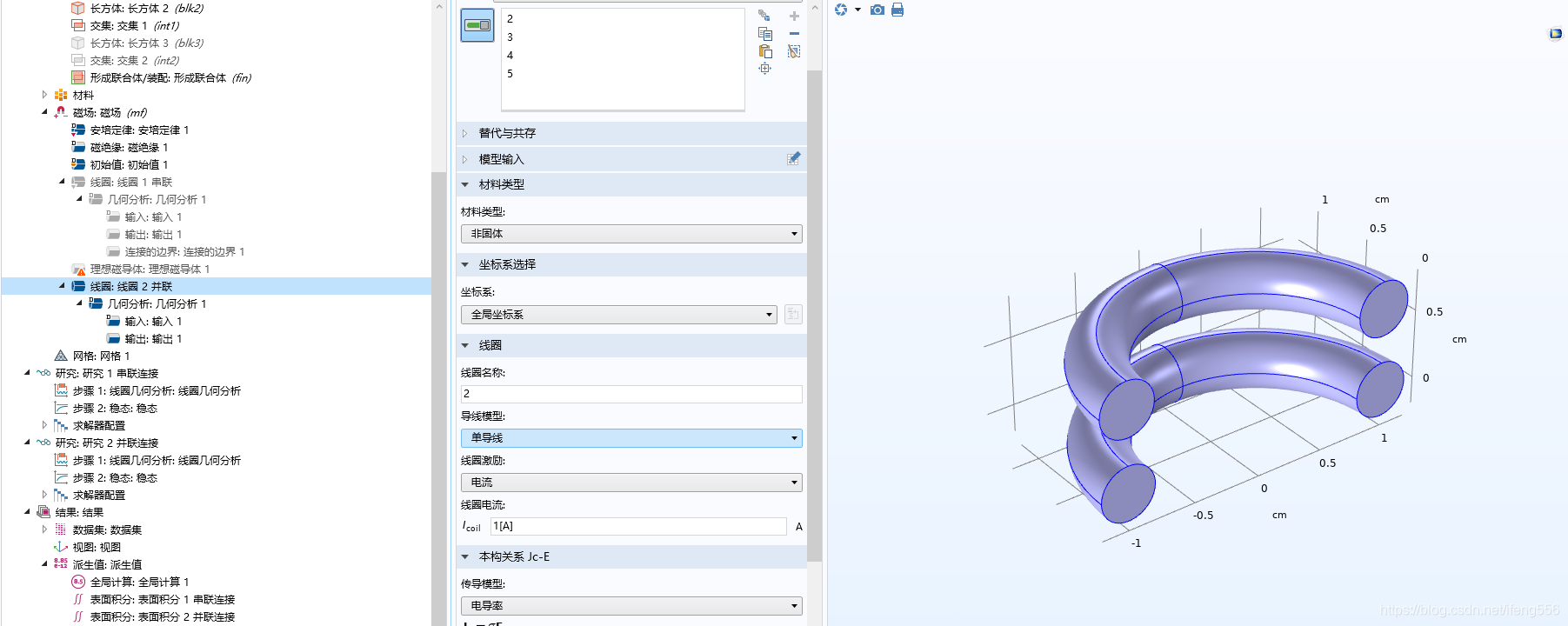Image resolution: width=1568 pixels, height=626 pixels.
Task: Select tree node 网格 1
Action: [x=92, y=356]
